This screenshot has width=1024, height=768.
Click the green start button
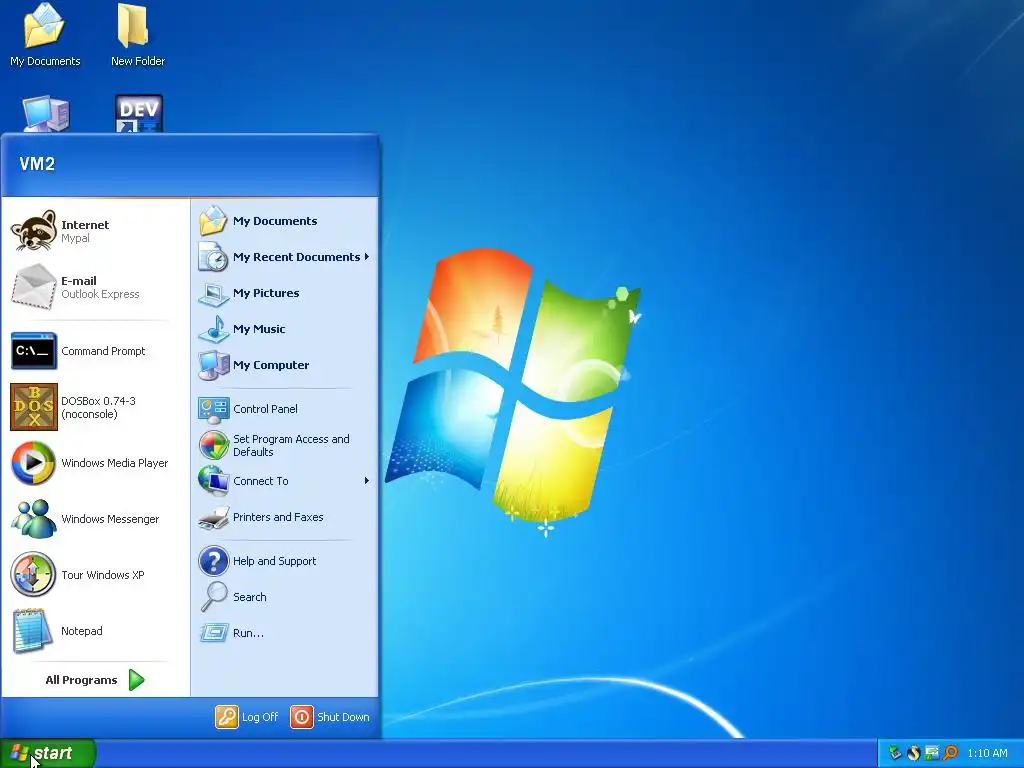click(x=48, y=753)
